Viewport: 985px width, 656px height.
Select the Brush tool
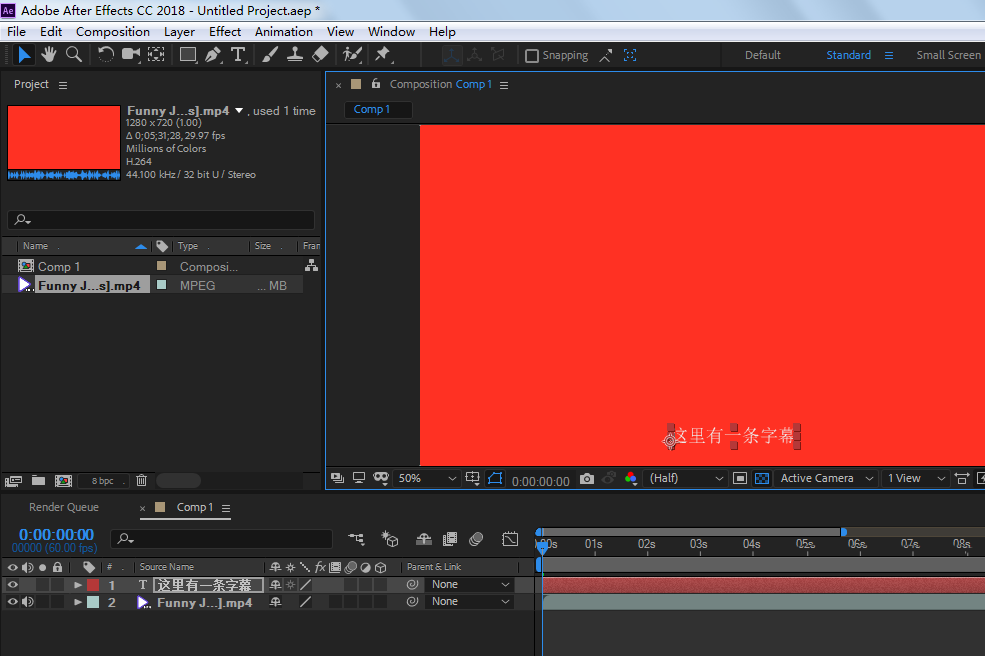click(269, 55)
